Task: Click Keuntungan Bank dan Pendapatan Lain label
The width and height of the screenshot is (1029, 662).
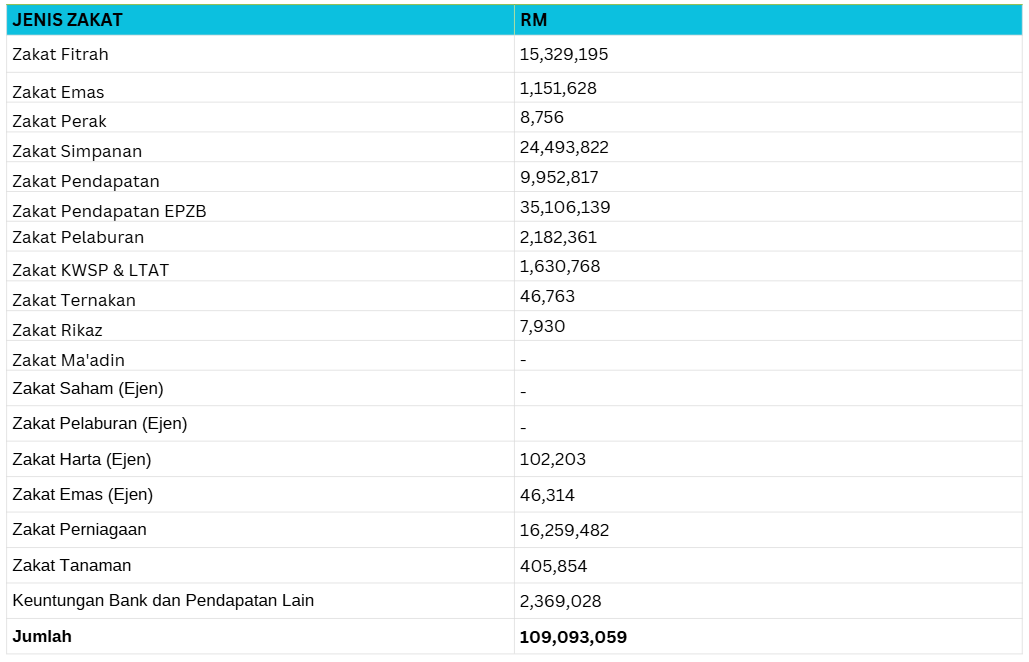Action: click(x=163, y=600)
